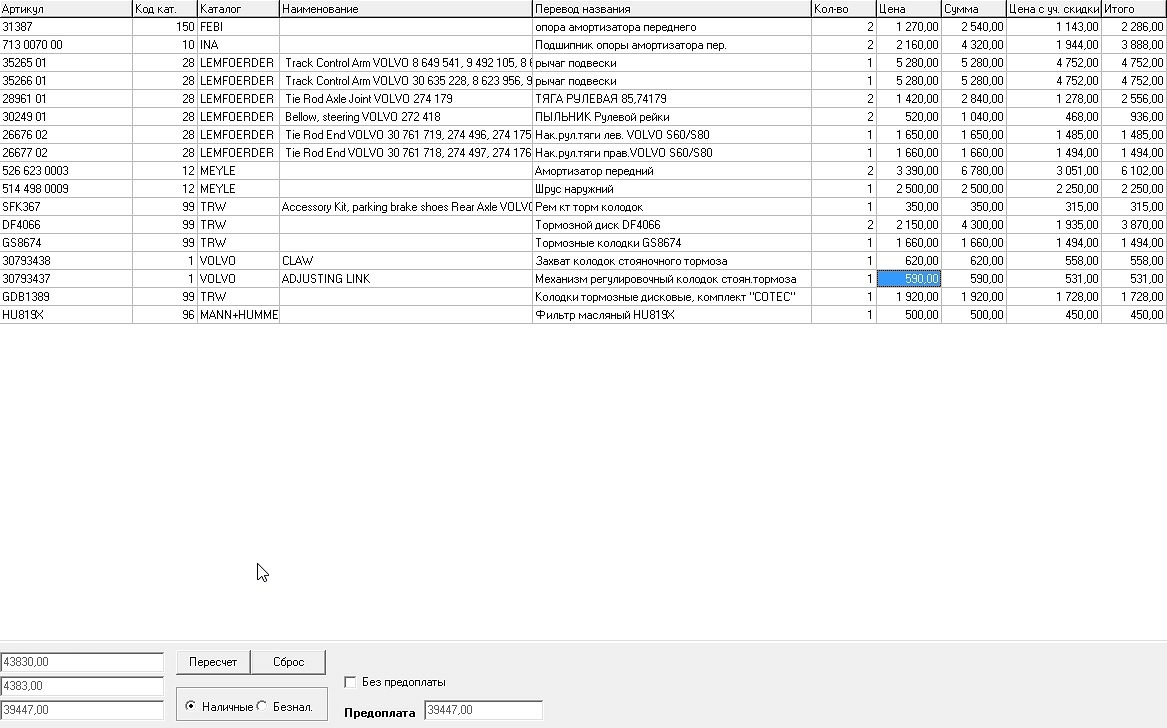Click the "Предоплата" input showing 39447,00

click(483, 709)
